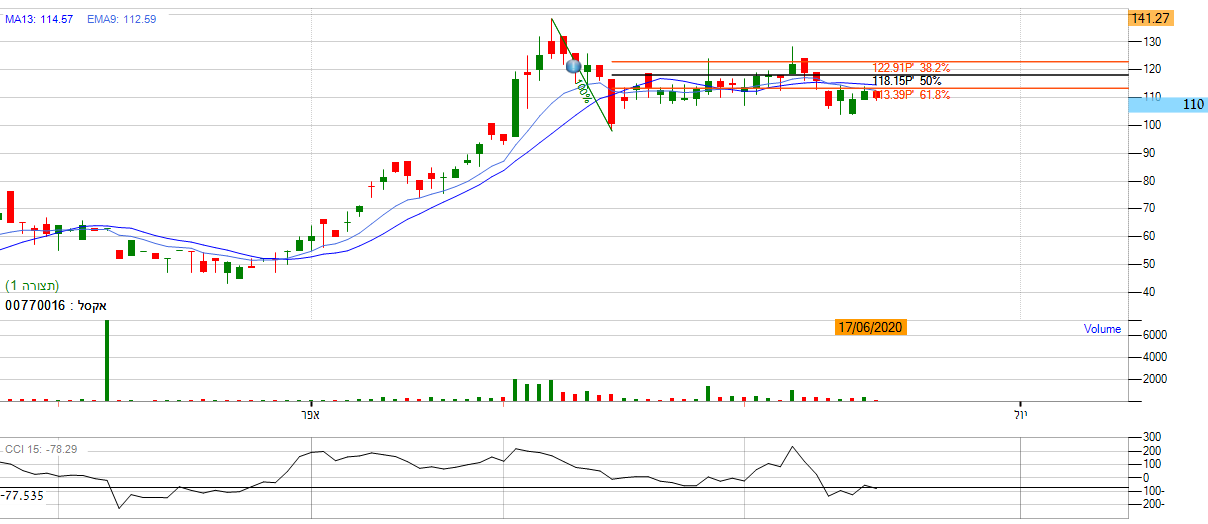Select the 50% Fibonacci level label
Viewport: 1208px width, 524px height.
click(906, 81)
